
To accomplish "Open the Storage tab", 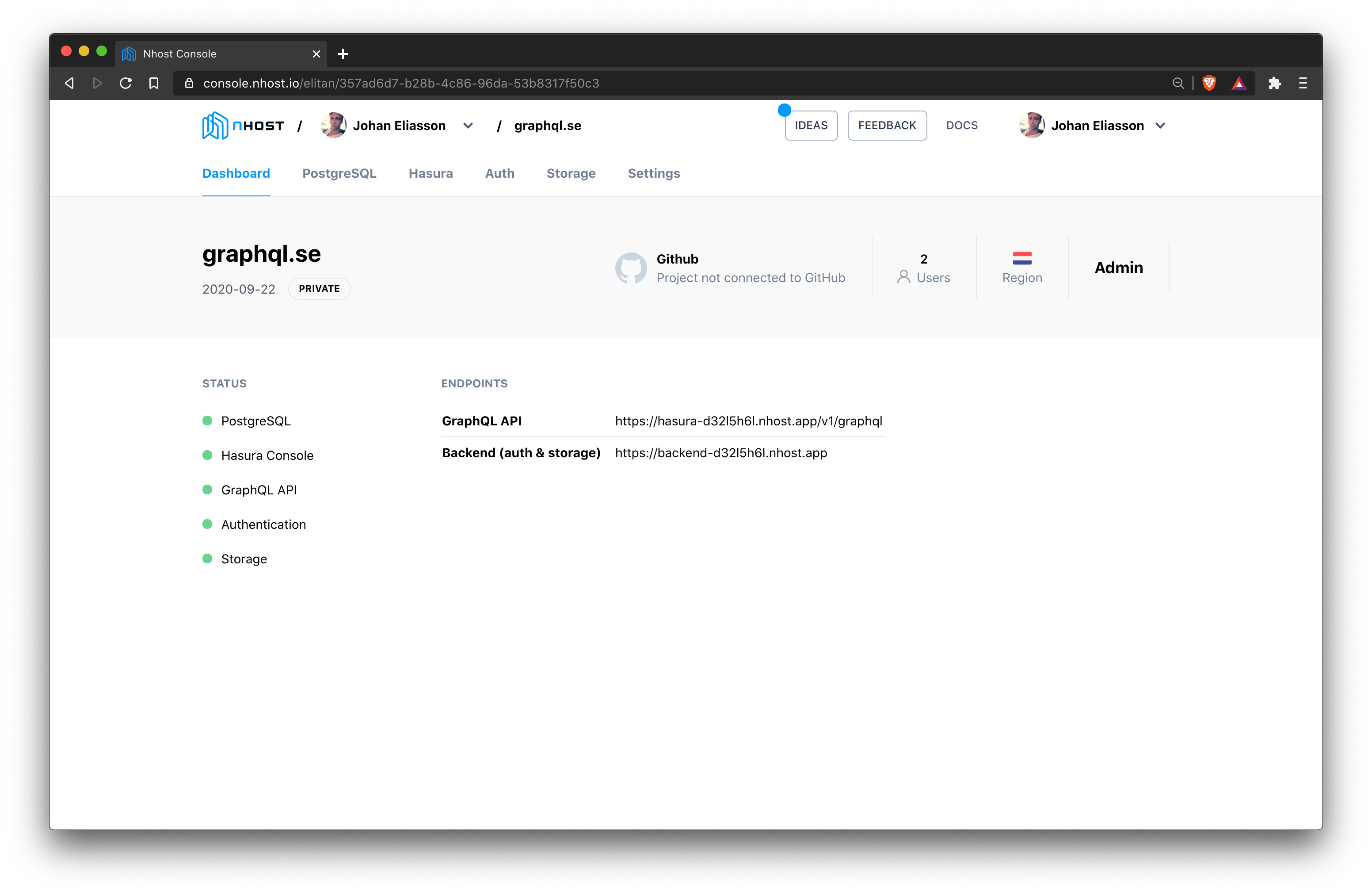I will 571,173.
